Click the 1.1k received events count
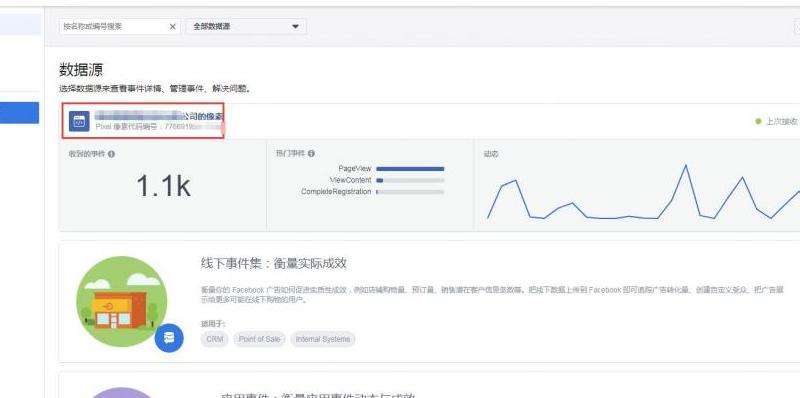The width and height of the screenshot is (800, 398). coord(163,185)
